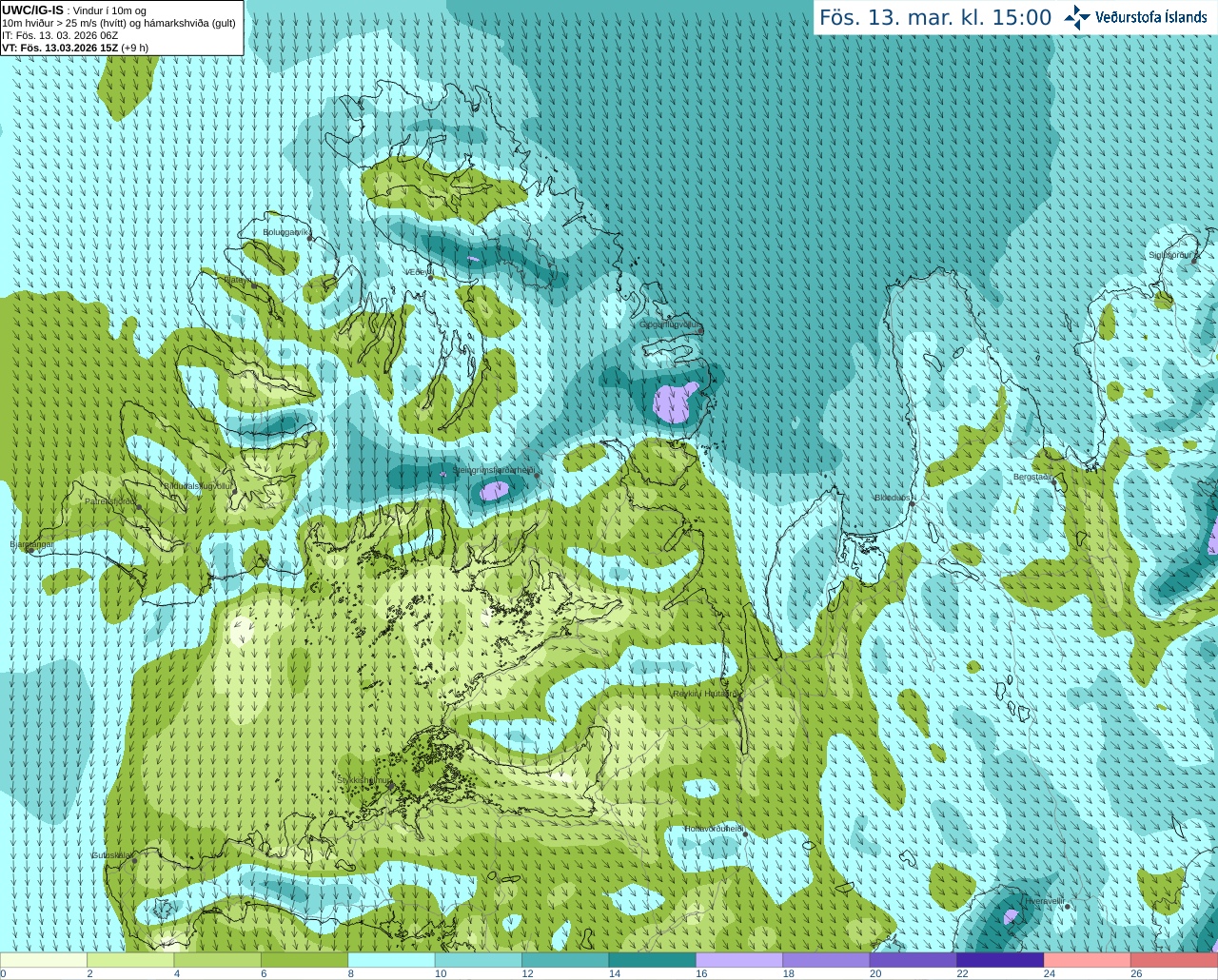
Task: Click the Flateyri station label
Action: [238, 280]
